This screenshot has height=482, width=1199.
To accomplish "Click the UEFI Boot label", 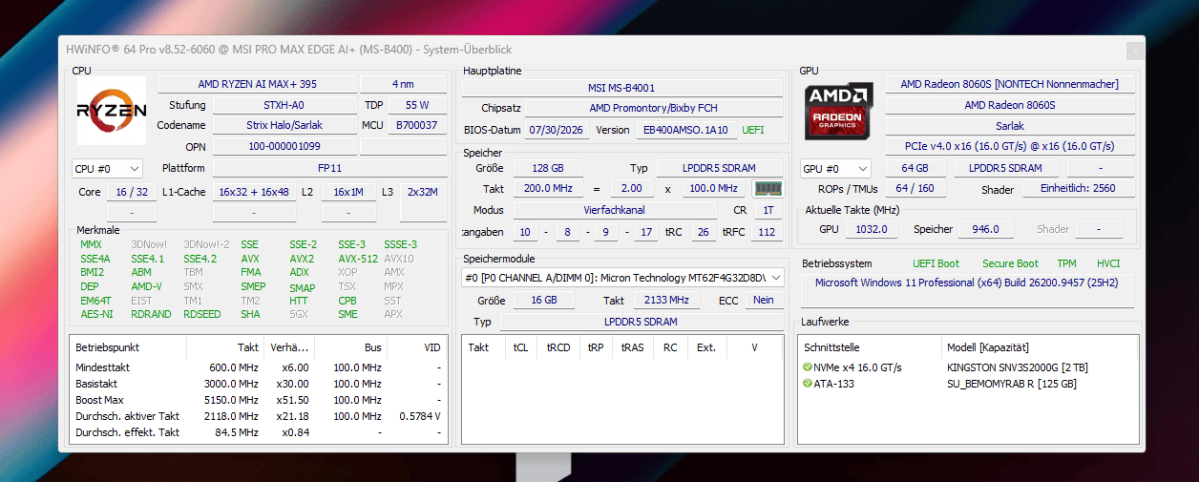I will [x=936, y=263].
